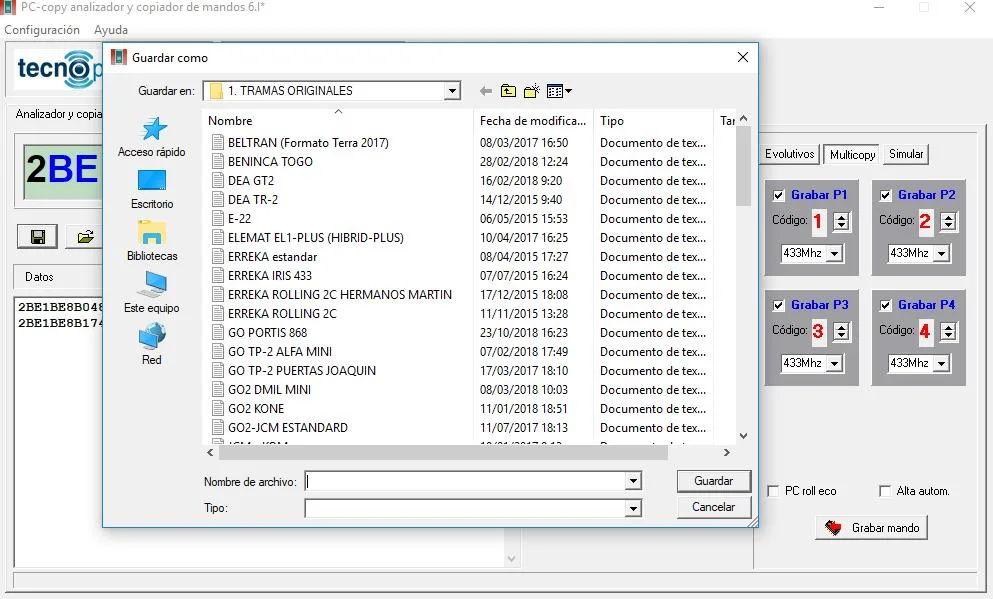Open Red in the places bar
The width and height of the screenshot is (993, 599).
point(152,345)
